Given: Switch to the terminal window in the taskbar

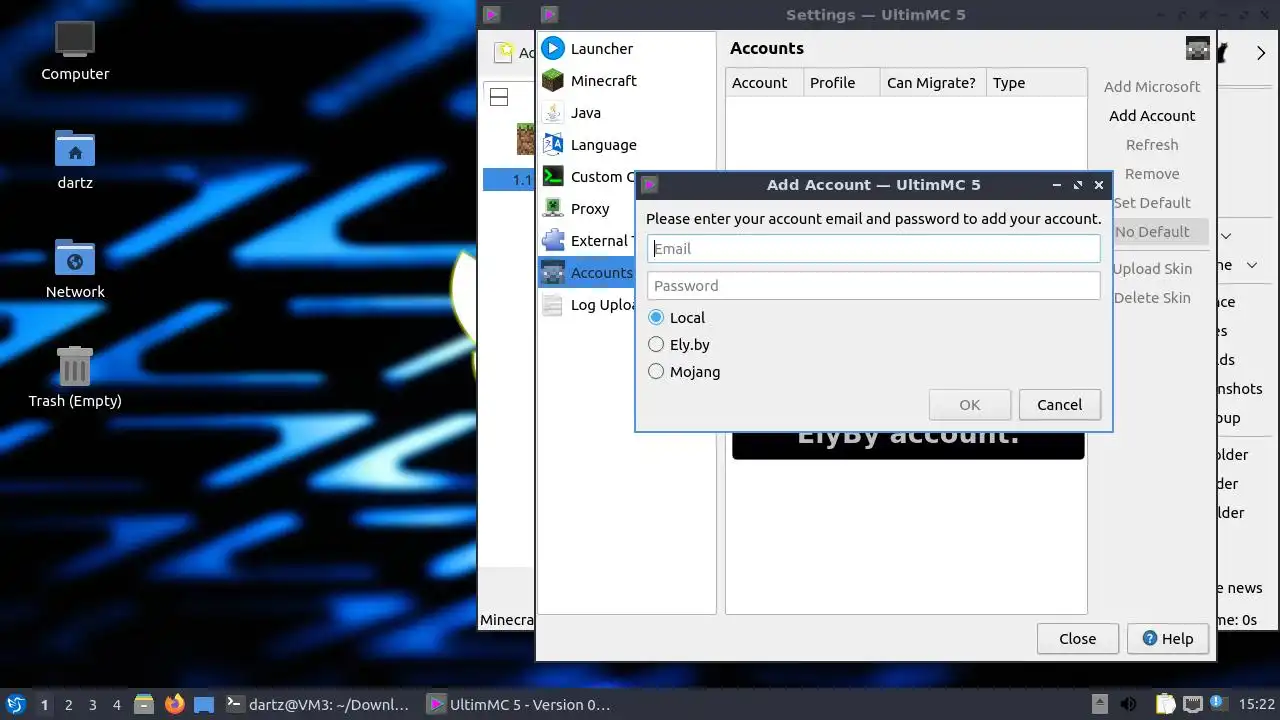Looking at the screenshot, I should tap(318, 704).
